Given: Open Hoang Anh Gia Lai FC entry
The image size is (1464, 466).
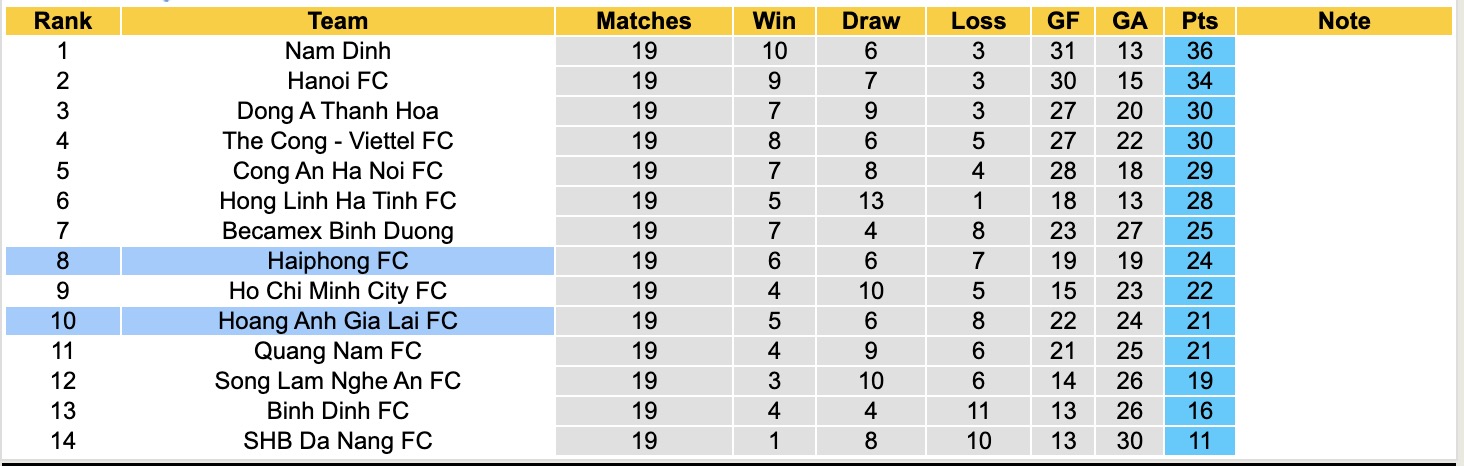Looking at the screenshot, I should [338, 321].
